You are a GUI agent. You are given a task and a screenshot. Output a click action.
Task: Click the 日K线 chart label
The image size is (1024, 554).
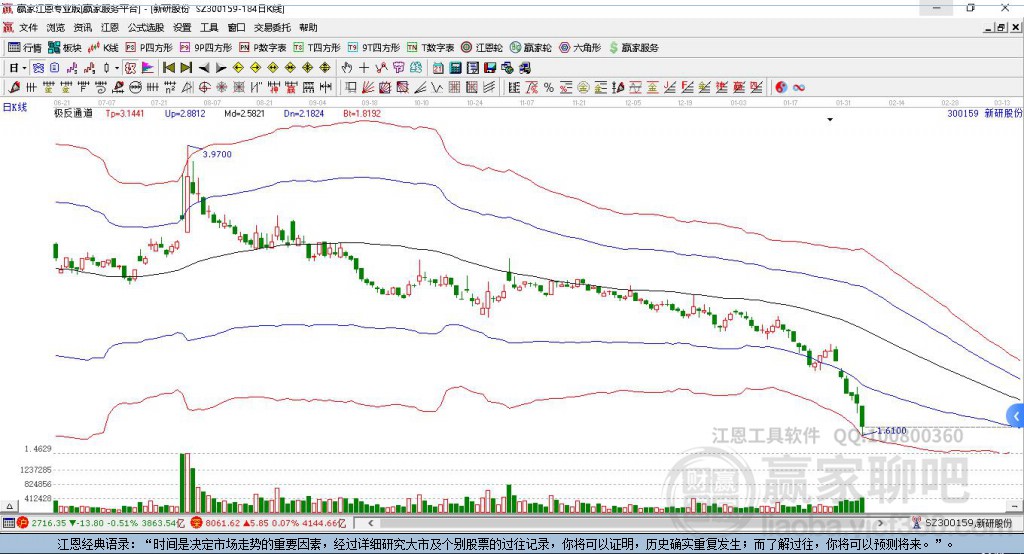coord(15,106)
